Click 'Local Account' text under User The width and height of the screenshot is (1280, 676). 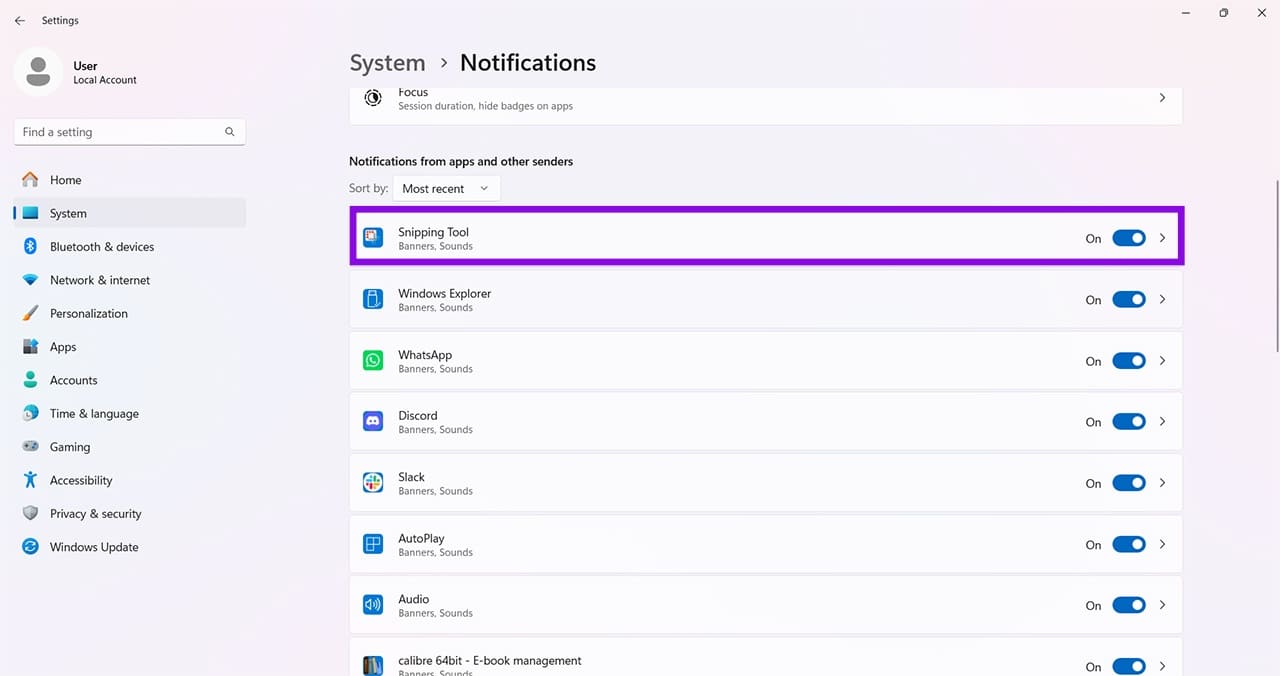(x=105, y=80)
